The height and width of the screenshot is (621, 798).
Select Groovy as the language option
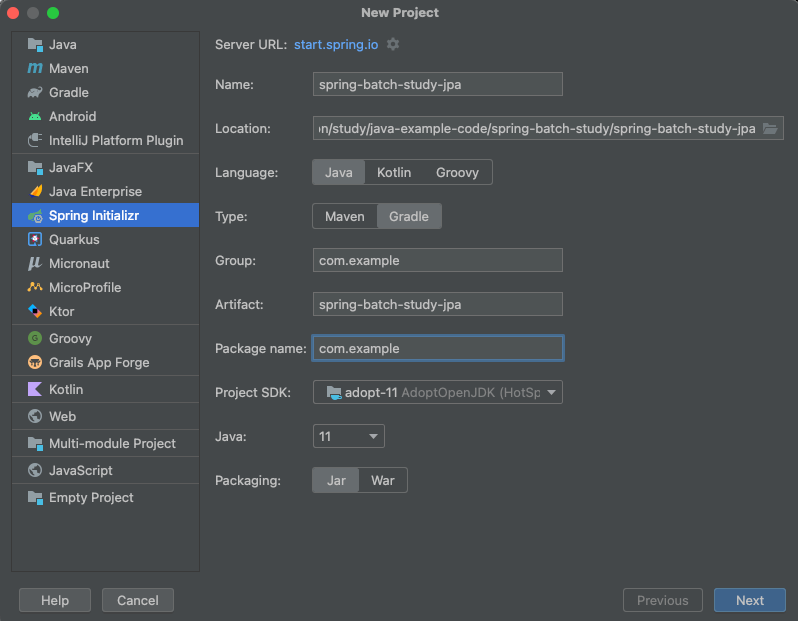point(457,172)
